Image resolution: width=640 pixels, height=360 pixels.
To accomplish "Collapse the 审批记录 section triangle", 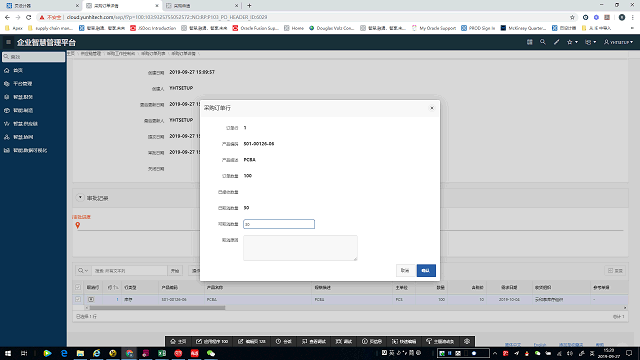I will (80, 198).
